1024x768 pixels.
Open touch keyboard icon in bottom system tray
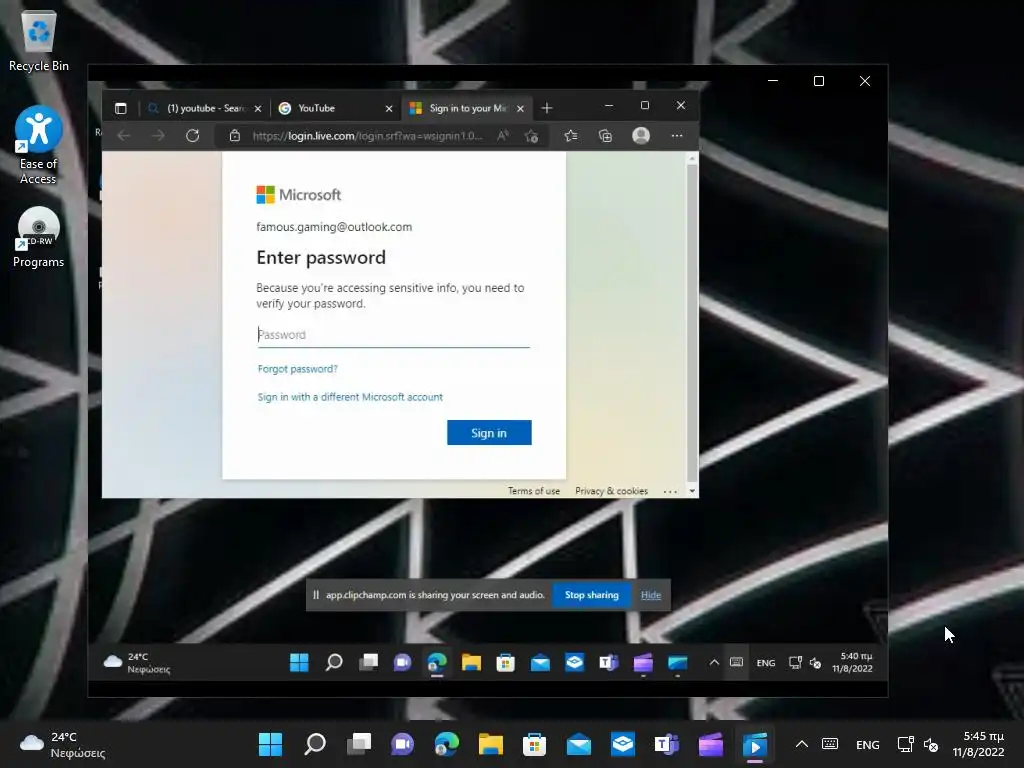(830, 744)
